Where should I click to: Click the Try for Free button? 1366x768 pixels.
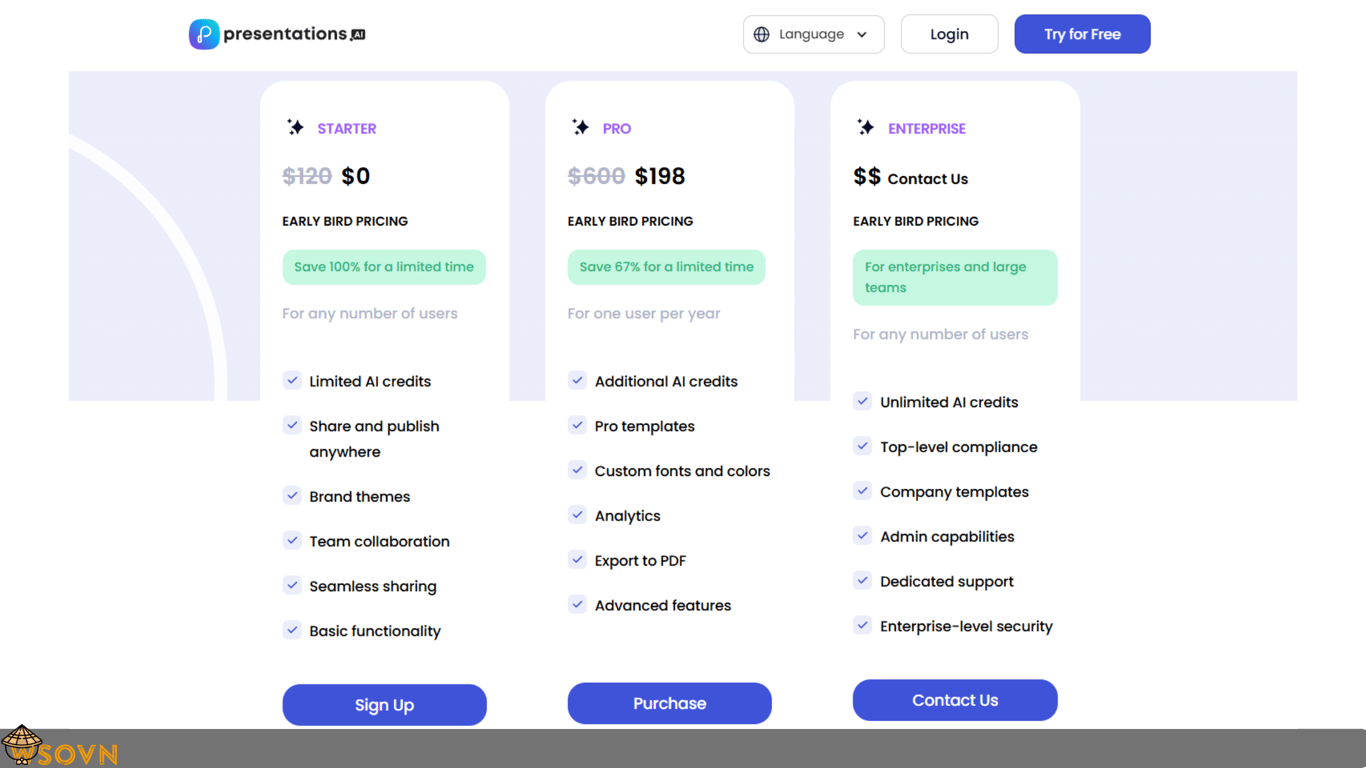1082,34
